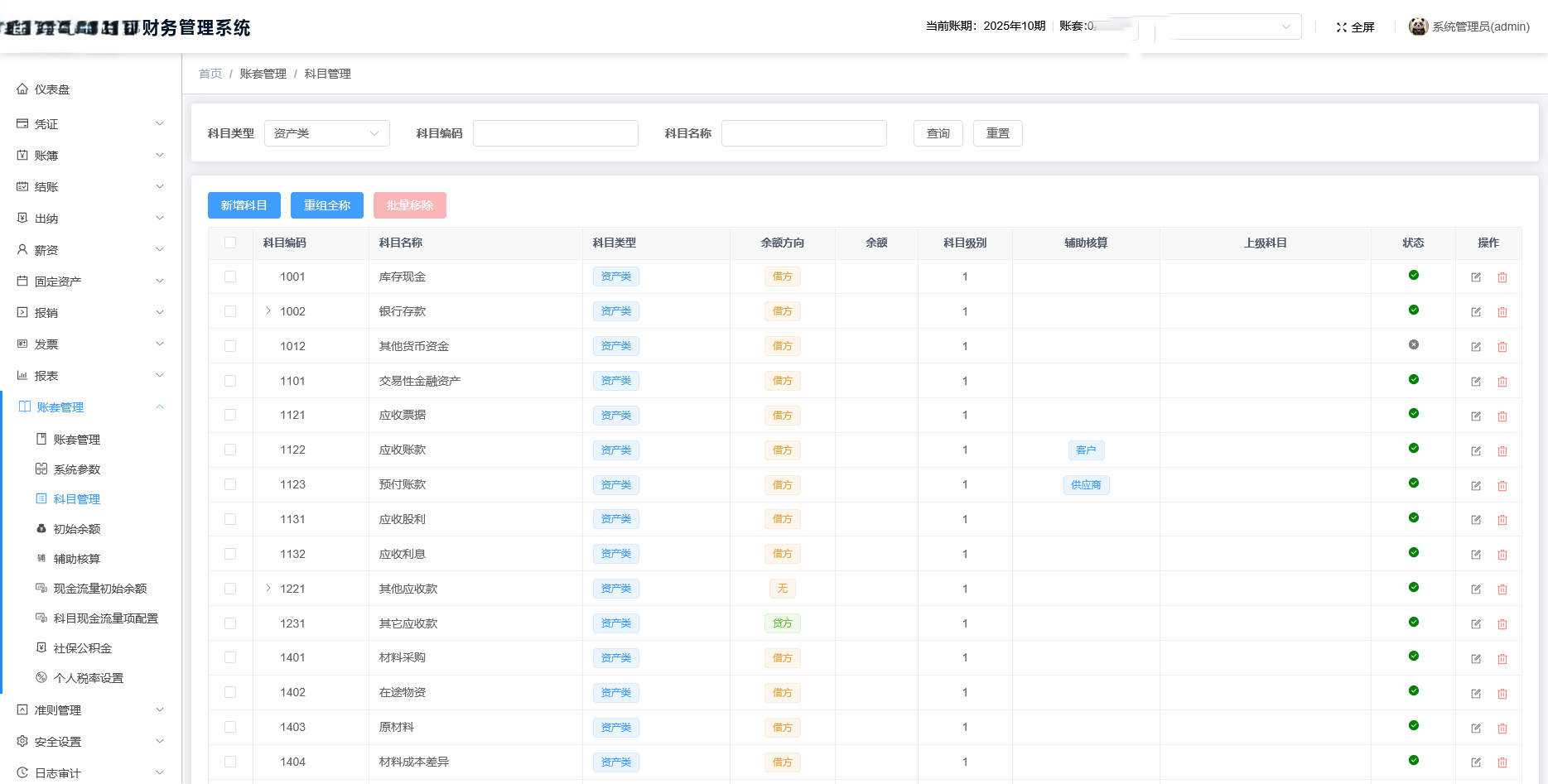
Task: Click the 客户 auxiliary accounting tag on 应收账款
Action: (1086, 450)
